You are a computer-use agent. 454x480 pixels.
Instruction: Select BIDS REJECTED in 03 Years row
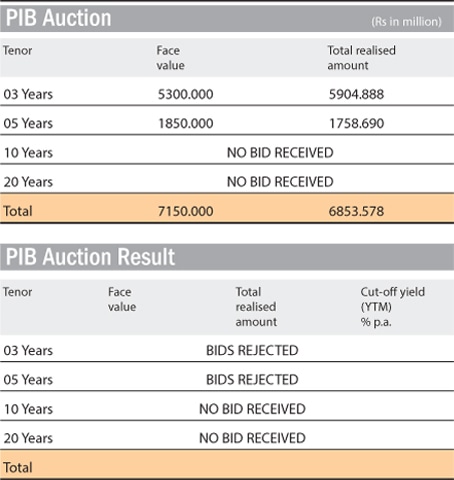pos(252,351)
